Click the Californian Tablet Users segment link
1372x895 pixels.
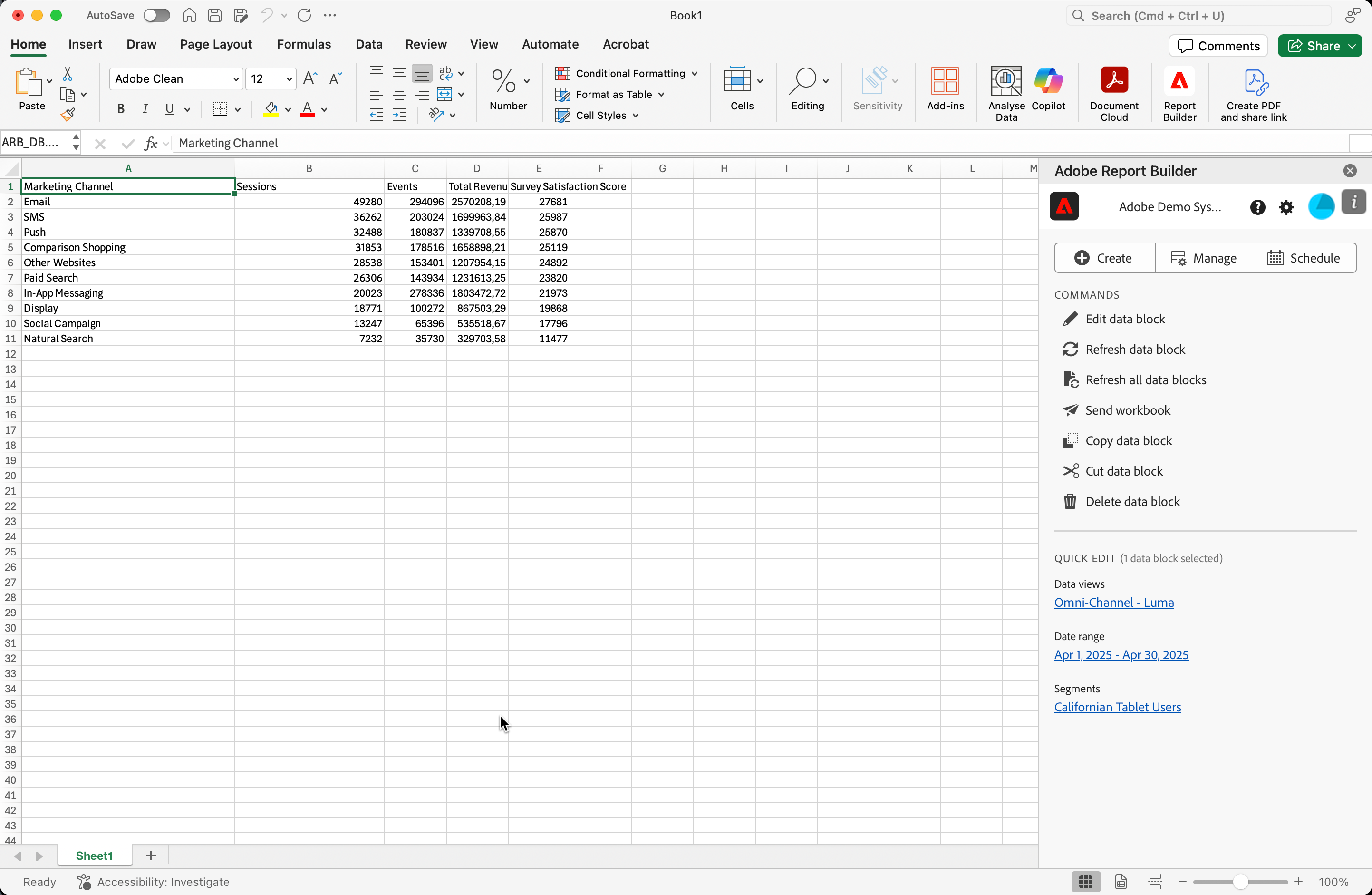pos(1117,707)
